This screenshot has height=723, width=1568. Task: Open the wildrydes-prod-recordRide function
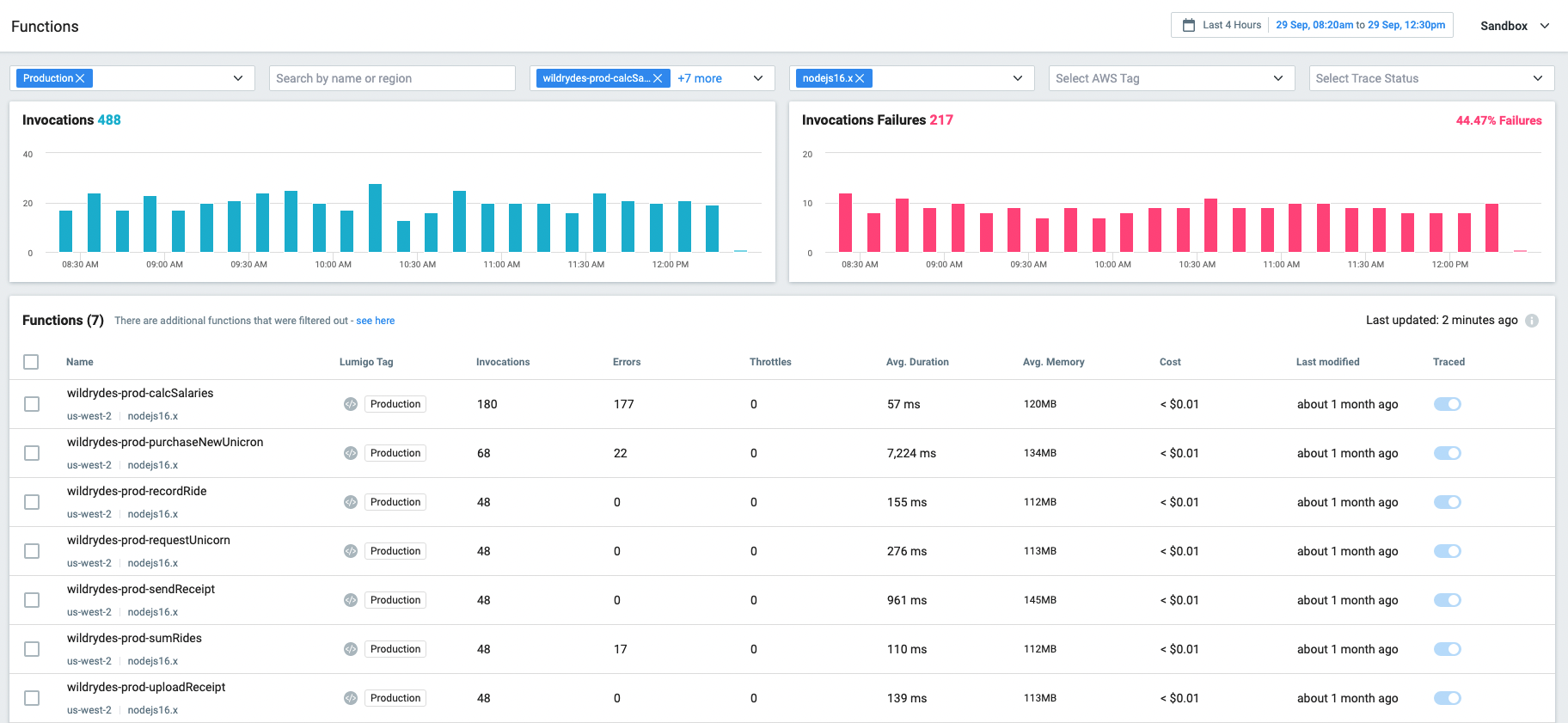[137, 491]
